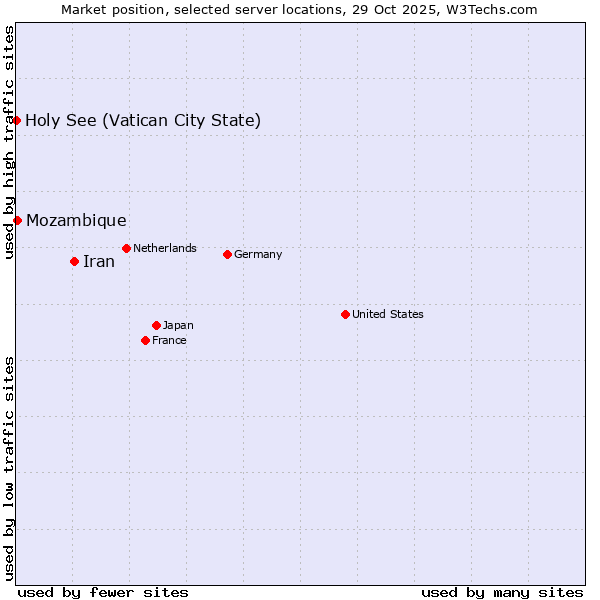Click the 'used by high traffic sites' vertical label

click(x=9, y=143)
